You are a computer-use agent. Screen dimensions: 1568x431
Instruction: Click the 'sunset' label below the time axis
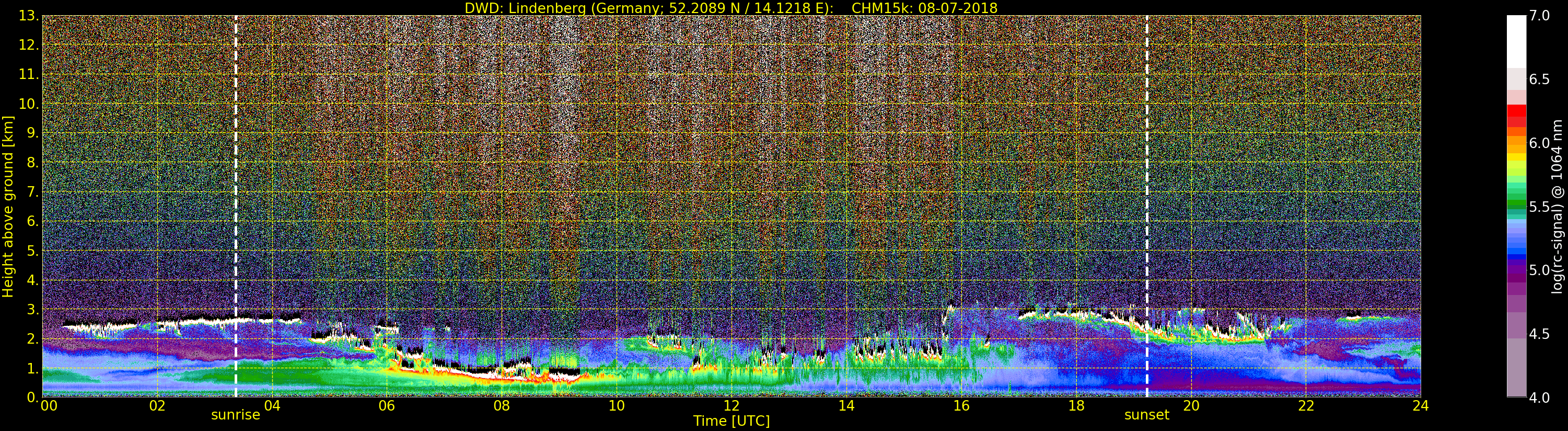(x=1147, y=415)
